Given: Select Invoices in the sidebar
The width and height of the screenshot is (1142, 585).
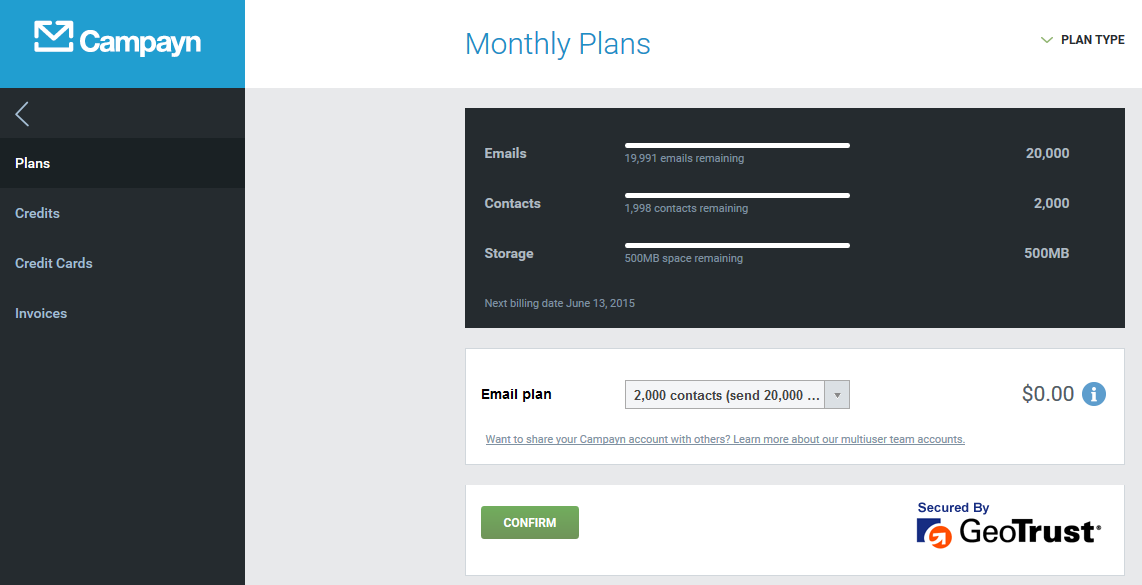Looking at the screenshot, I should pyautogui.click(x=41, y=313).
